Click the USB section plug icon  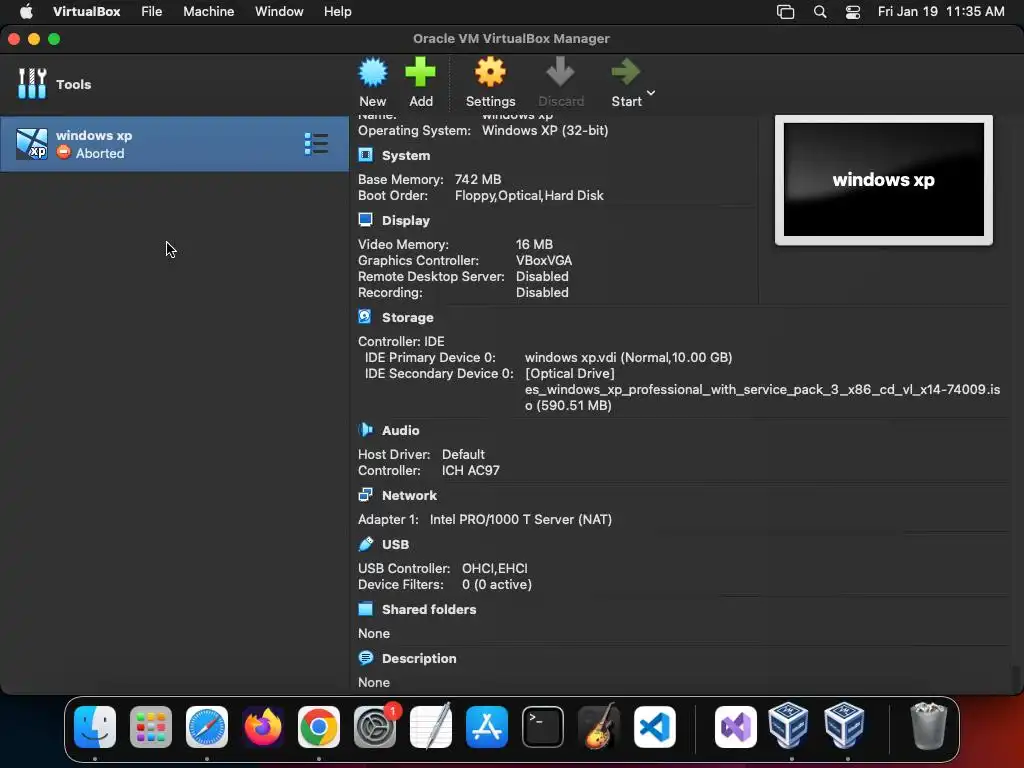tap(366, 544)
